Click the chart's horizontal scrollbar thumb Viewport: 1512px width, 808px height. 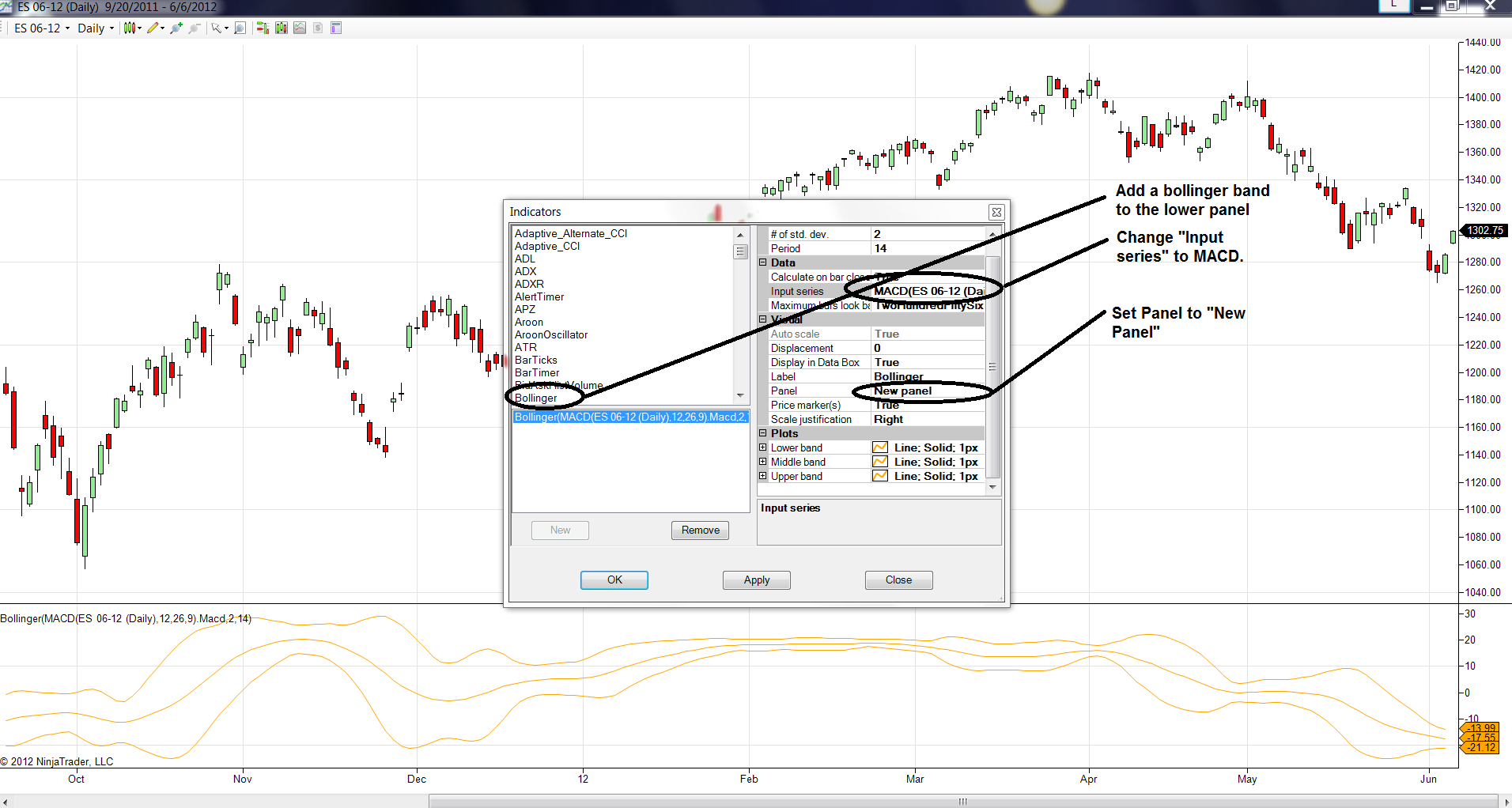tap(962, 801)
